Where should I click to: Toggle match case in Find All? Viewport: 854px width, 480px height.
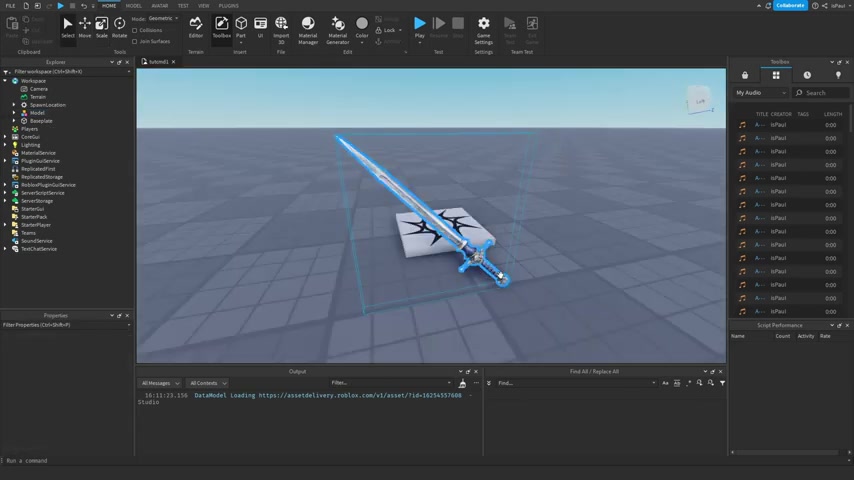[x=665, y=383]
